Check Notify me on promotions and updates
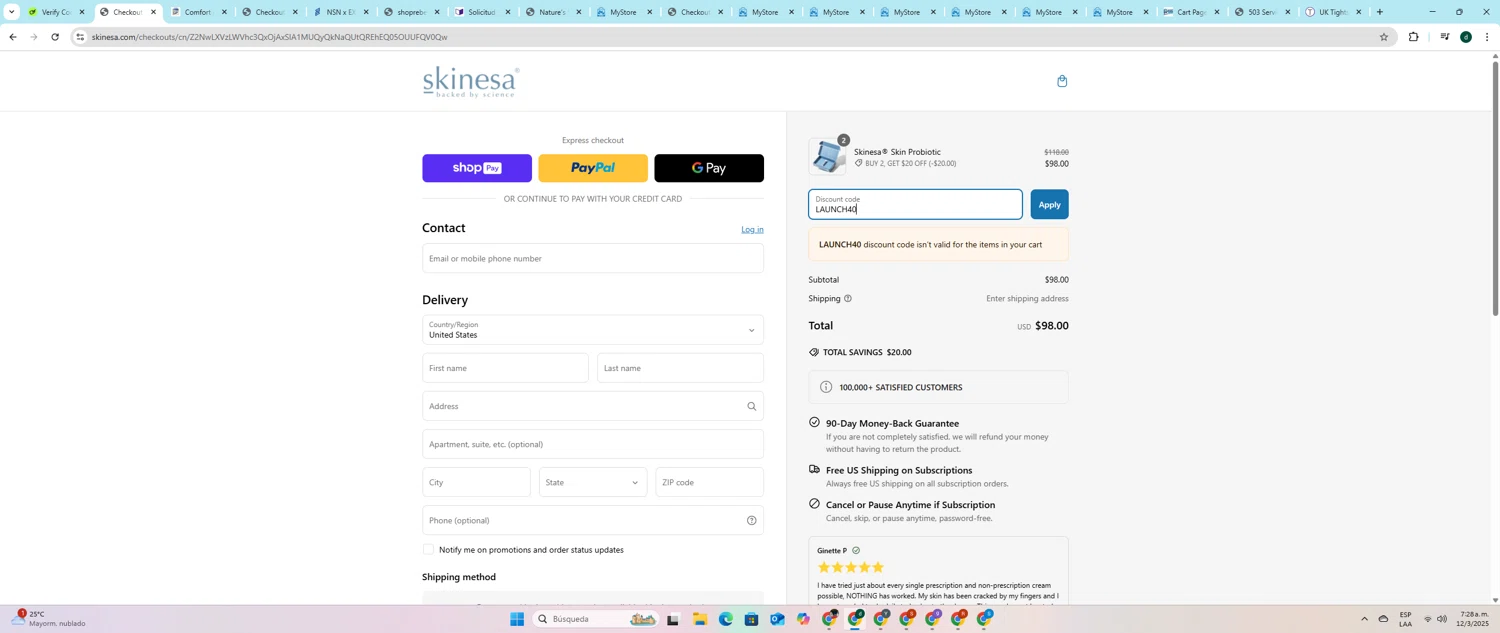The height and width of the screenshot is (633, 1500). [429, 549]
